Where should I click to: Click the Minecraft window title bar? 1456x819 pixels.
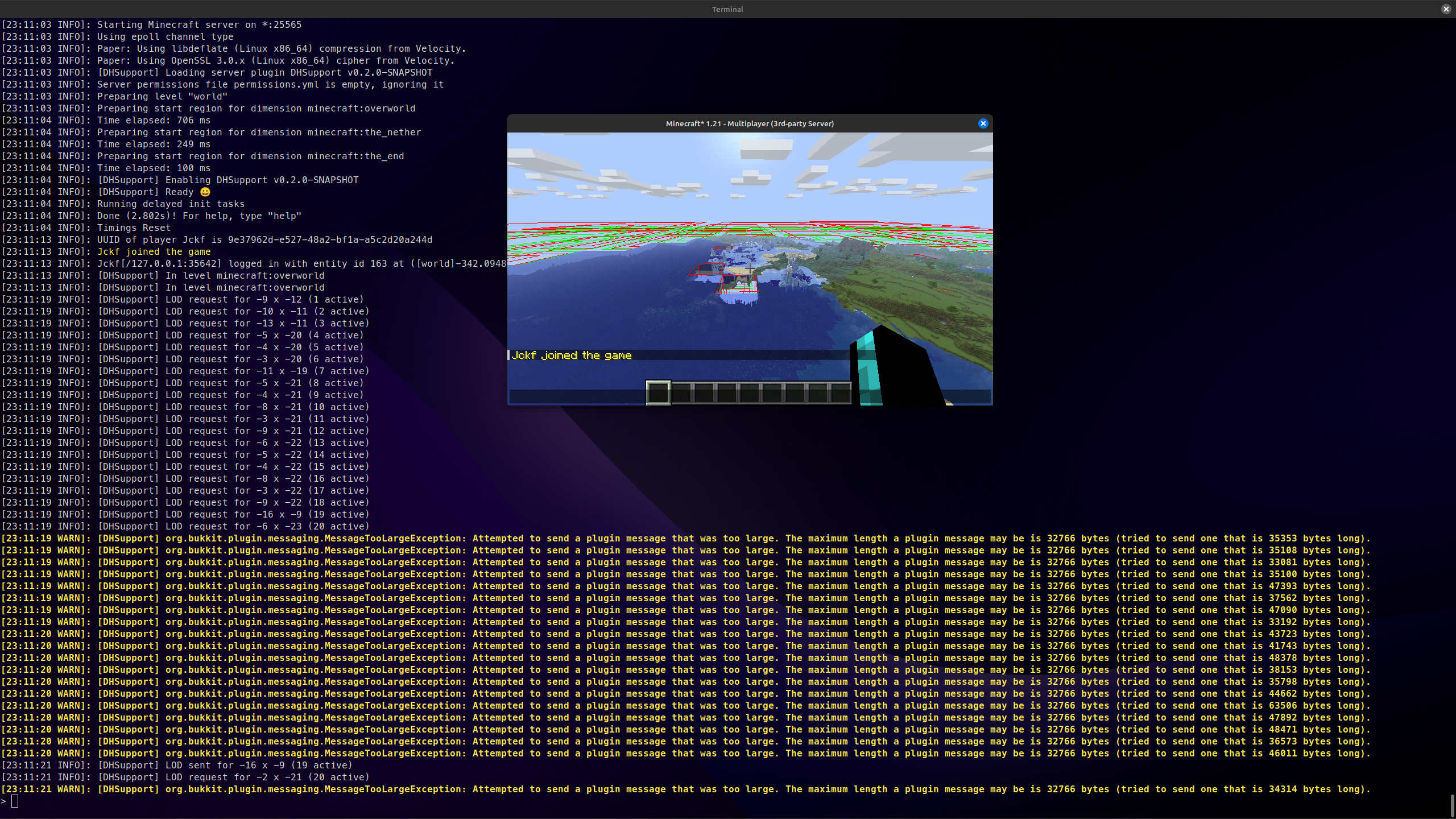[x=750, y=123]
